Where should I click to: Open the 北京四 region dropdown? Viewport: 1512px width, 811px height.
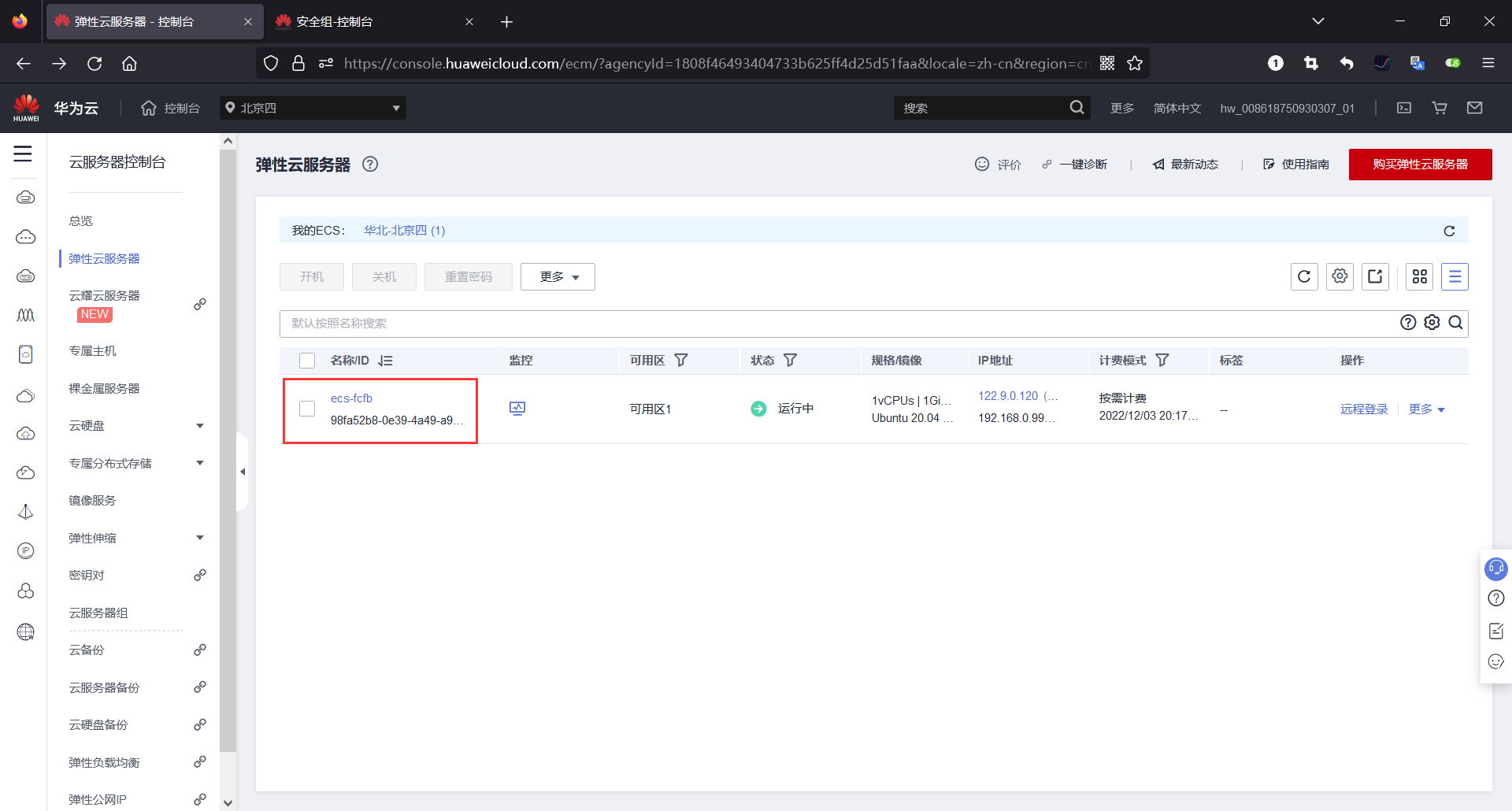tap(313, 108)
